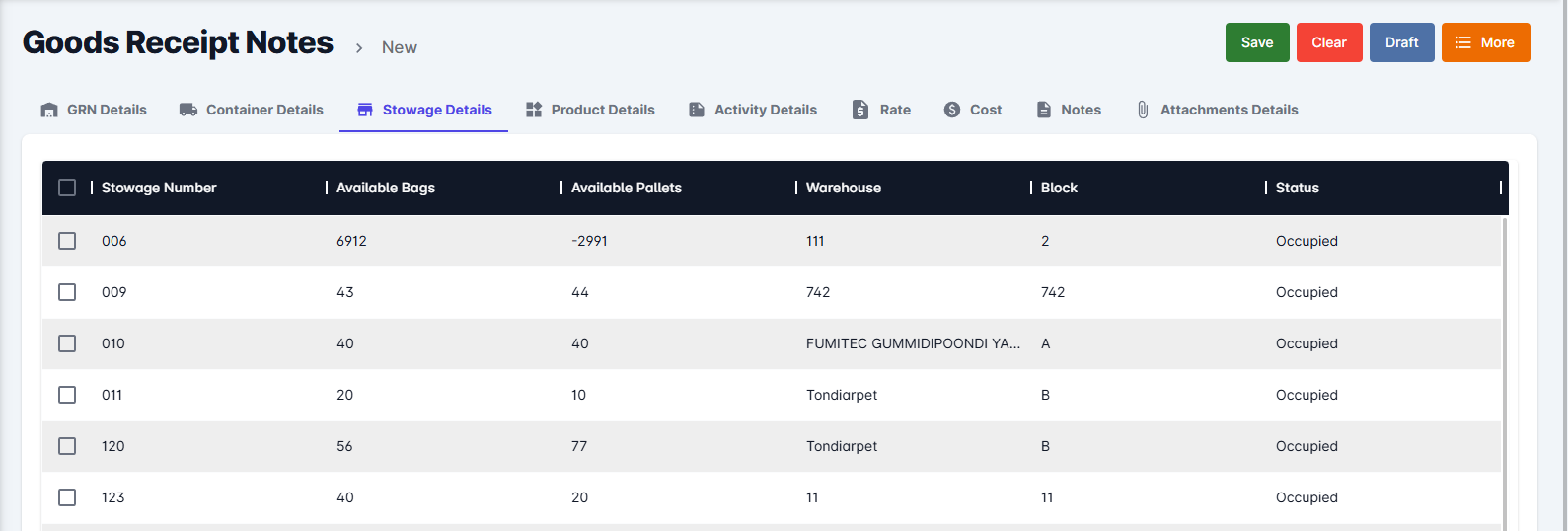This screenshot has width=1568, height=531.
Task: Toggle the select-all checkbox in table header
Action: pos(67,188)
